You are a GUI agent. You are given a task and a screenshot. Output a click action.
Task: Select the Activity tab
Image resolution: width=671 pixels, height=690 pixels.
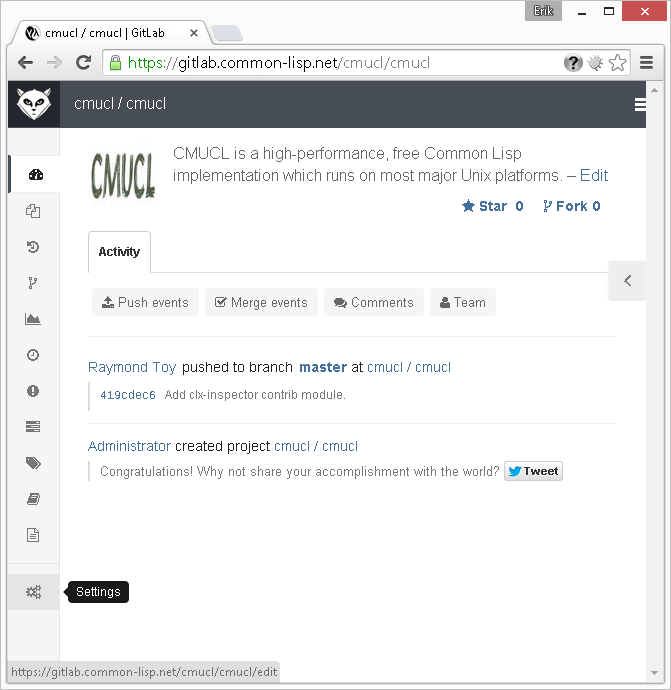(x=119, y=252)
